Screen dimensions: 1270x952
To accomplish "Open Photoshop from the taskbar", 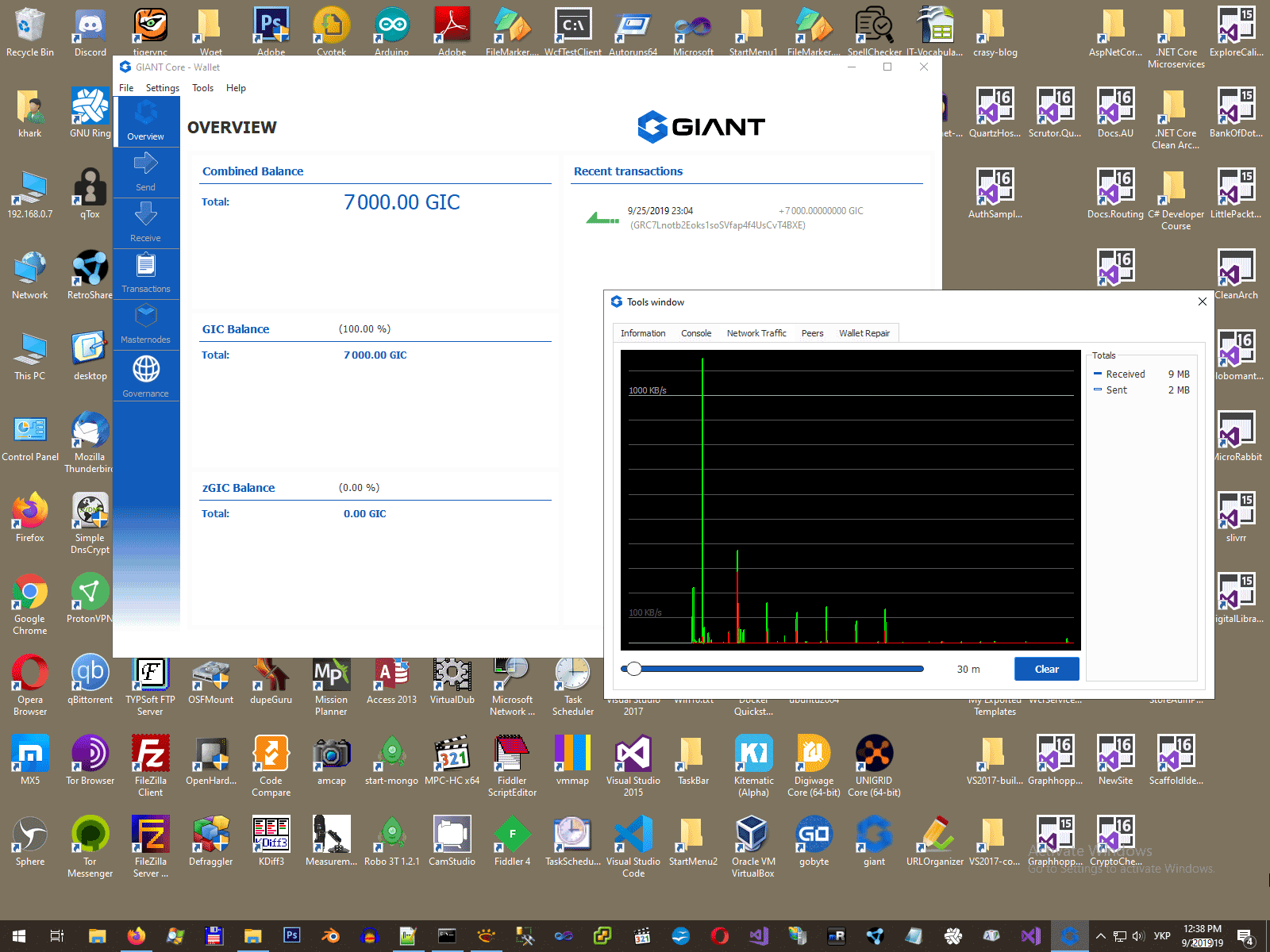I will 291,936.
